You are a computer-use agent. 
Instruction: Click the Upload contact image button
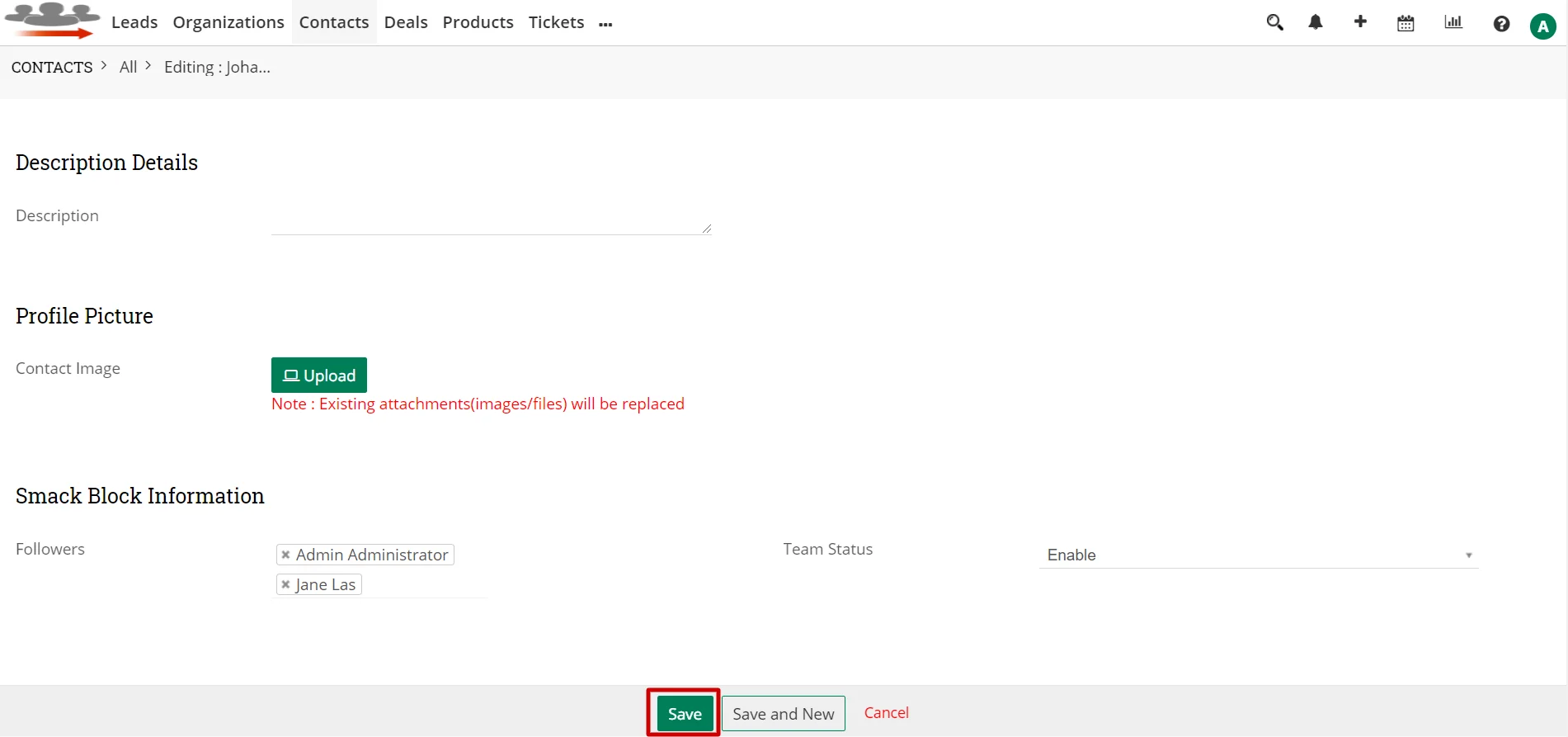(319, 376)
